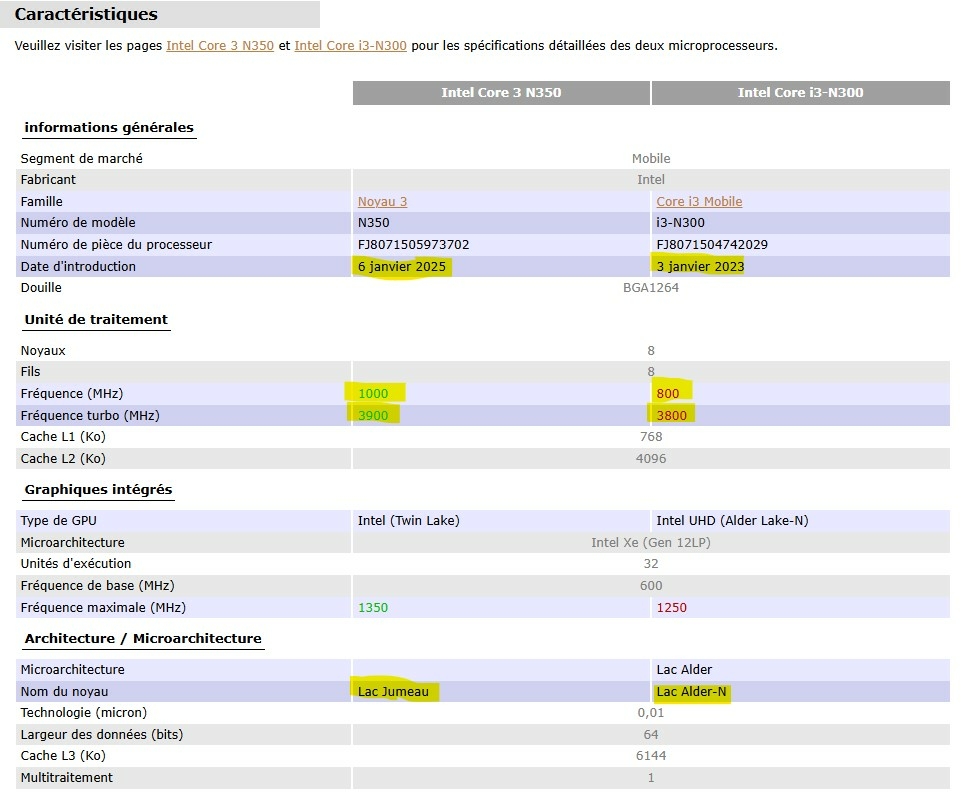This screenshot has height=797, width=961.
Task: Click the highlighted Lac Jumeau core name
Action: point(398,691)
